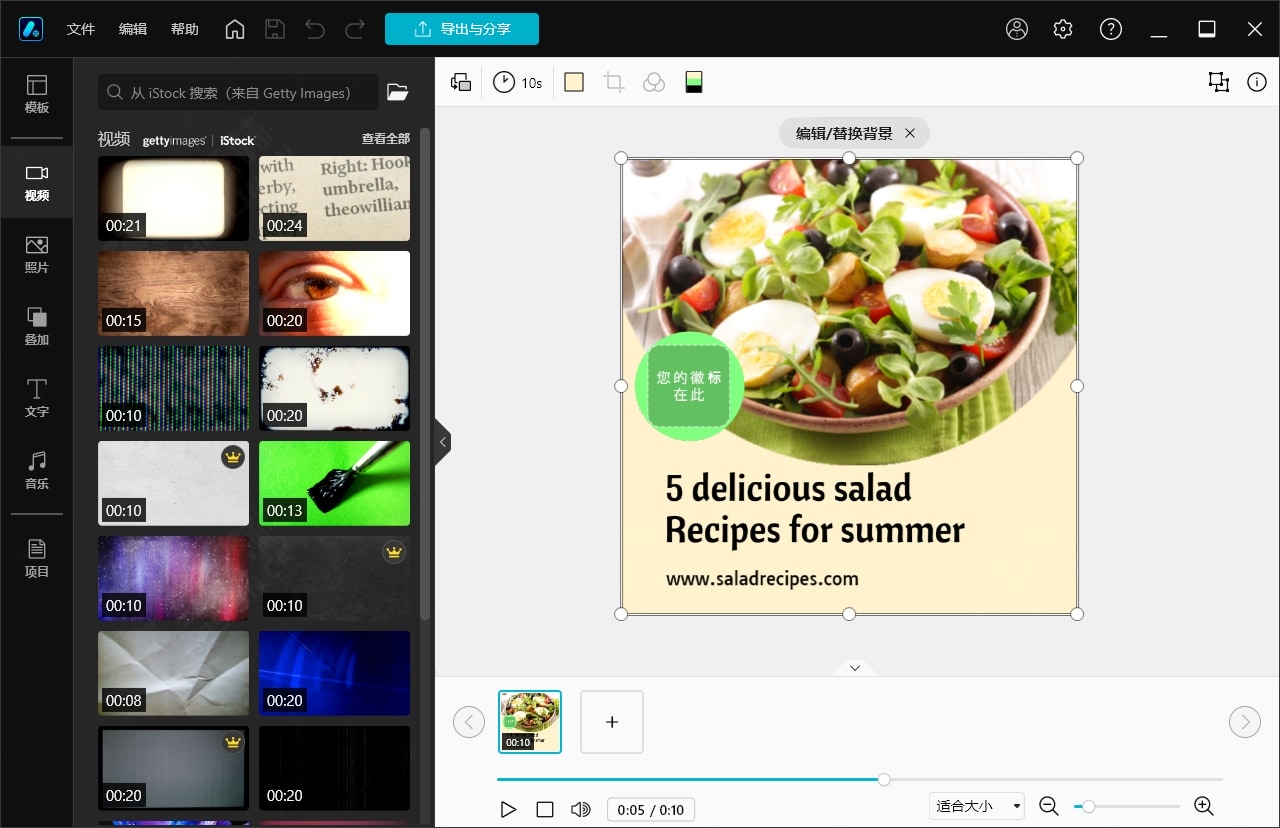
Task: Select the 00:08 crumpled paper video
Action: 174,673
